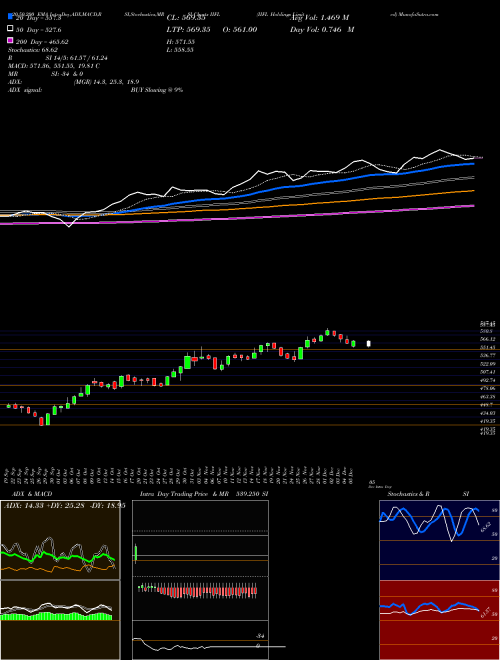Click the 463.38 price axis label
Viewport: 500px width, 660px height.
pos(487,397)
